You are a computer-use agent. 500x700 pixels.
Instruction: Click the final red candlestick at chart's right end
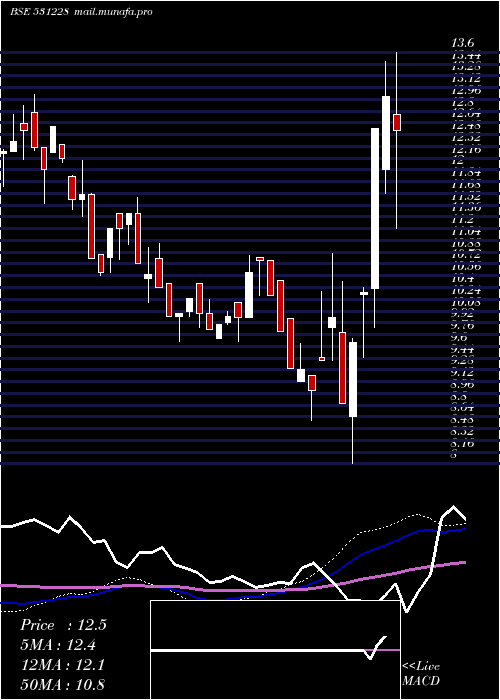point(397,122)
